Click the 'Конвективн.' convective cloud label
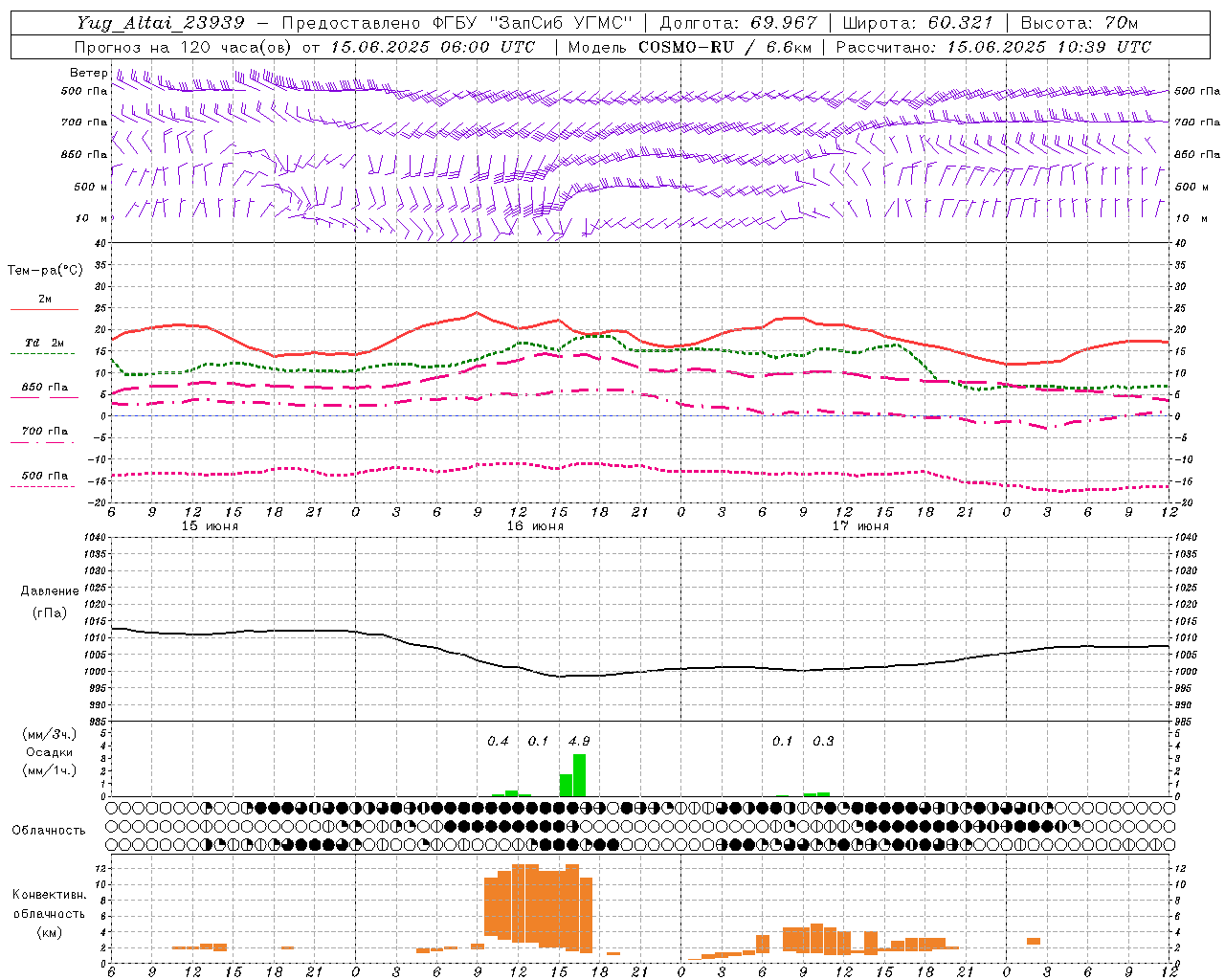This screenshot has height=980, width=1225. 49,895
